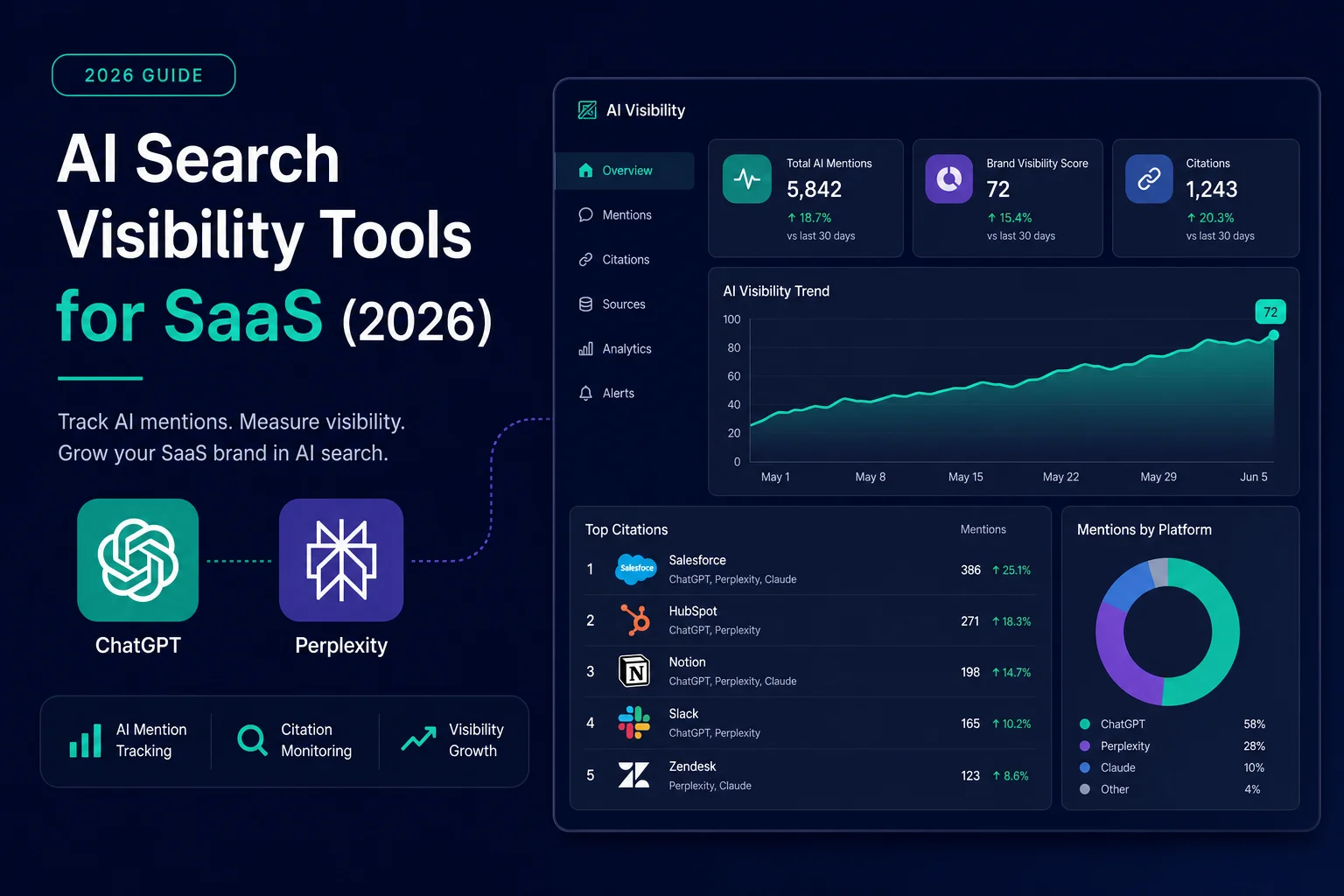The height and width of the screenshot is (896, 1344).
Task: Click the Brand Visibility Score purple icon
Action: click(949, 179)
